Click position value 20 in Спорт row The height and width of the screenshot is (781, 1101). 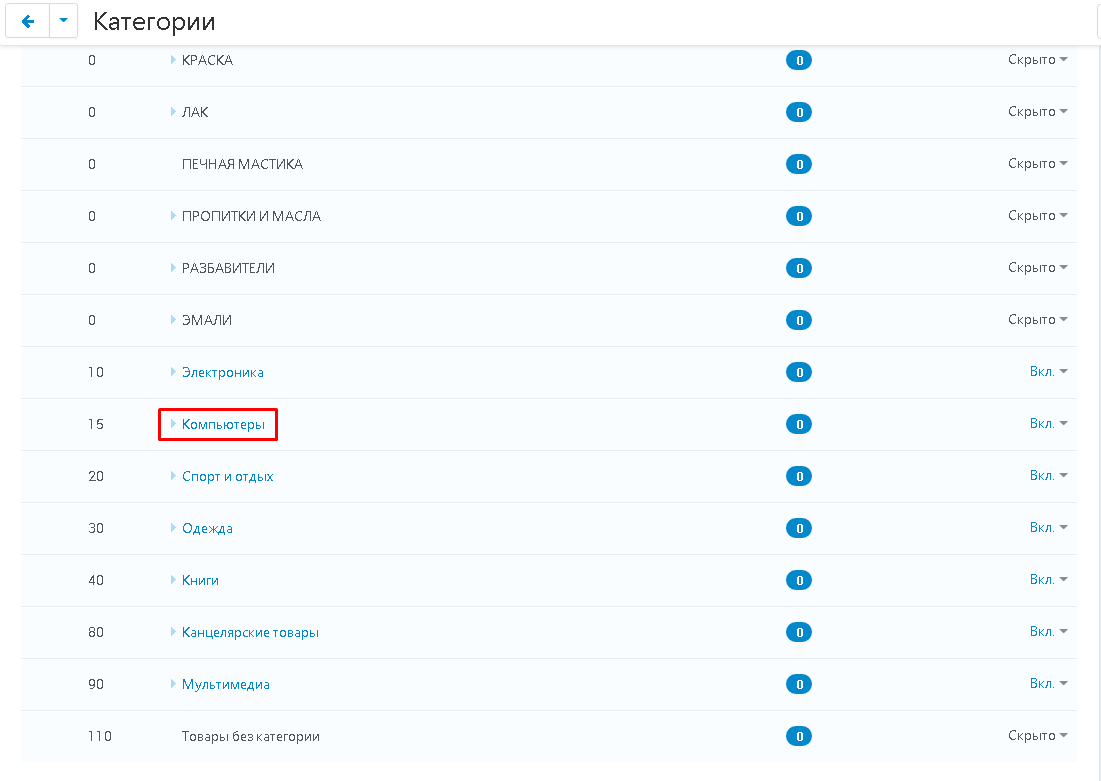pyautogui.click(x=95, y=476)
